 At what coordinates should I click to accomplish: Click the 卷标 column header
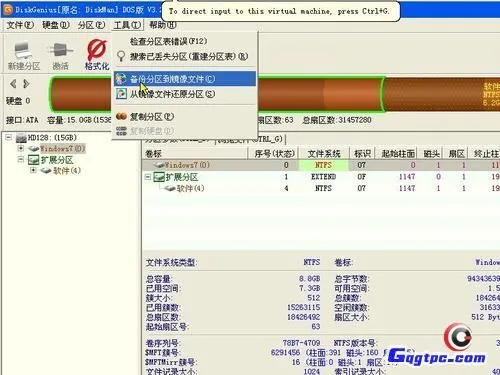tap(195, 154)
